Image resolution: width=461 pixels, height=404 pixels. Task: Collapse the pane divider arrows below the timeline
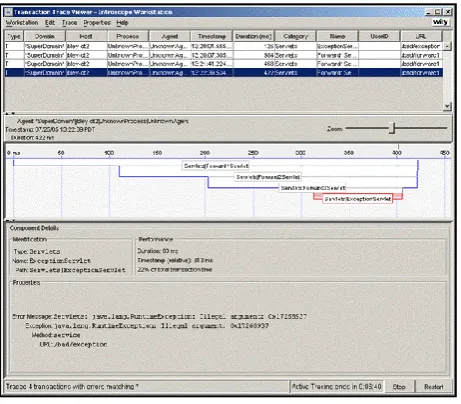click(x=10, y=220)
